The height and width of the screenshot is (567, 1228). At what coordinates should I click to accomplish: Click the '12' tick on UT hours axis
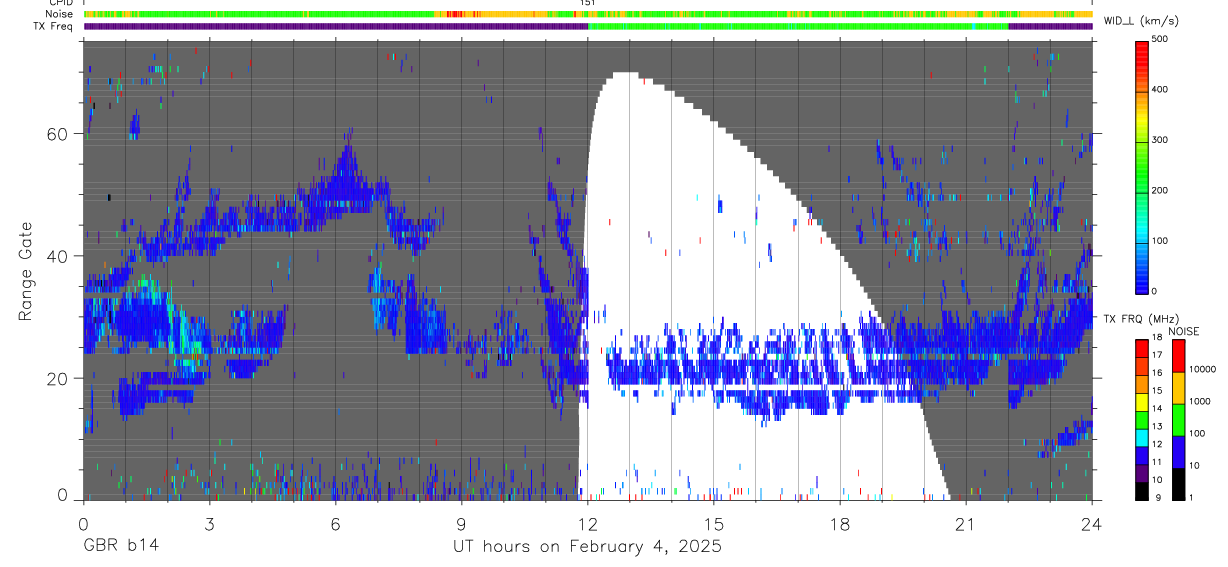588,523
